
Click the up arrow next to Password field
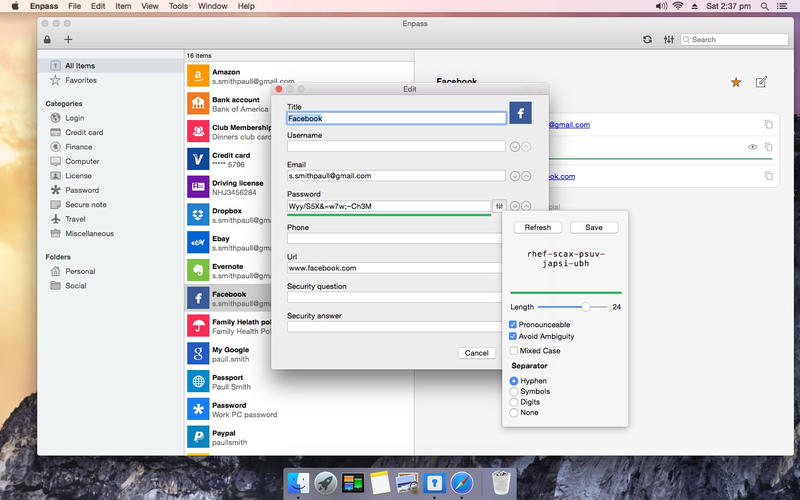[526, 206]
